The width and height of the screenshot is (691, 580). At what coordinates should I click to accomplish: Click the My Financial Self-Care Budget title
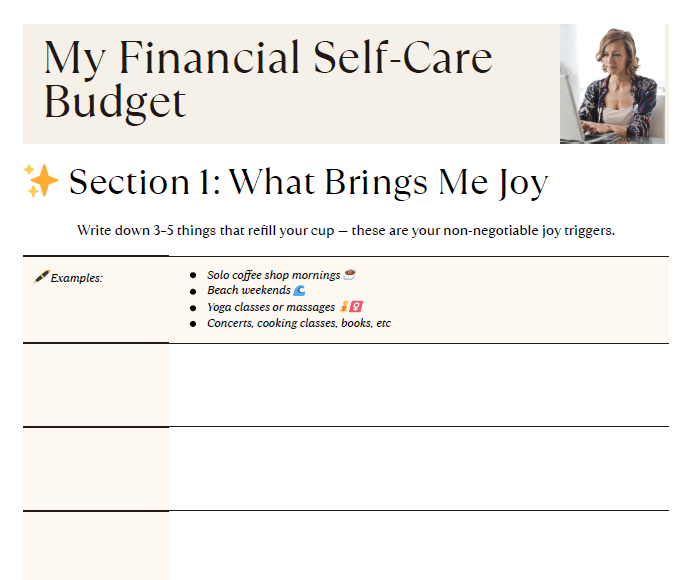coord(268,80)
